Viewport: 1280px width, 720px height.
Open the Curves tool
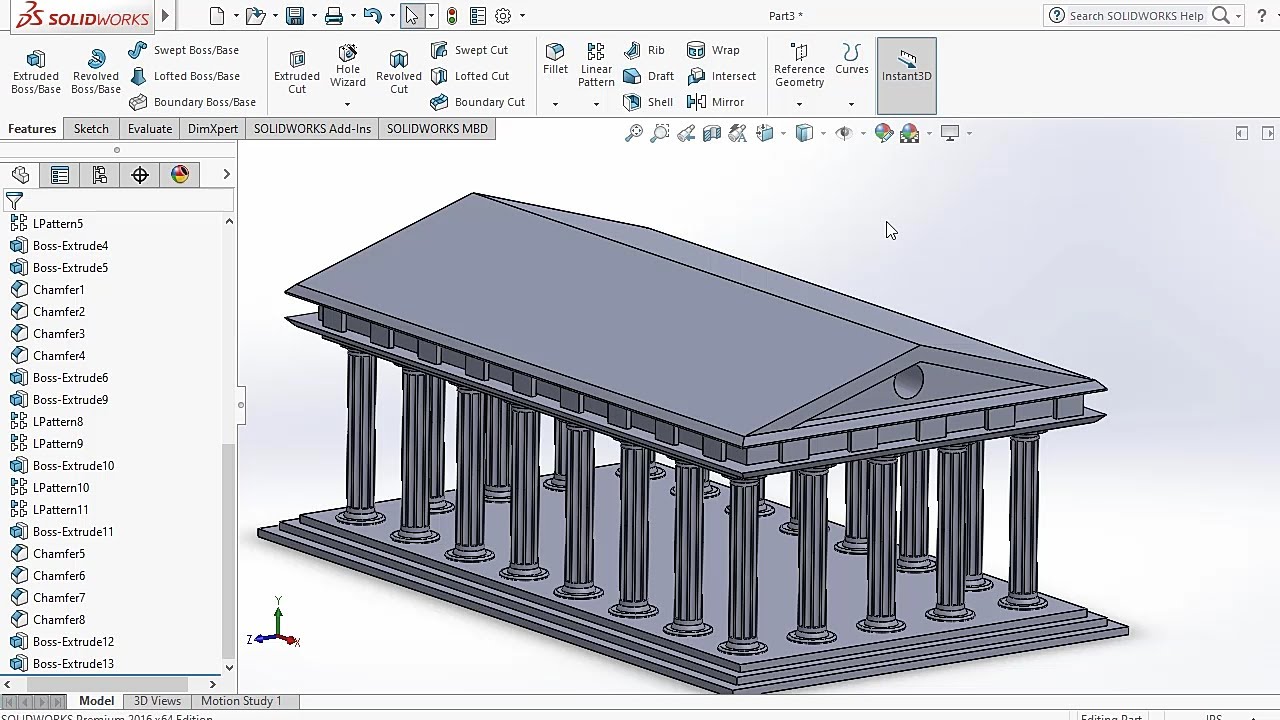pos(852,59)
